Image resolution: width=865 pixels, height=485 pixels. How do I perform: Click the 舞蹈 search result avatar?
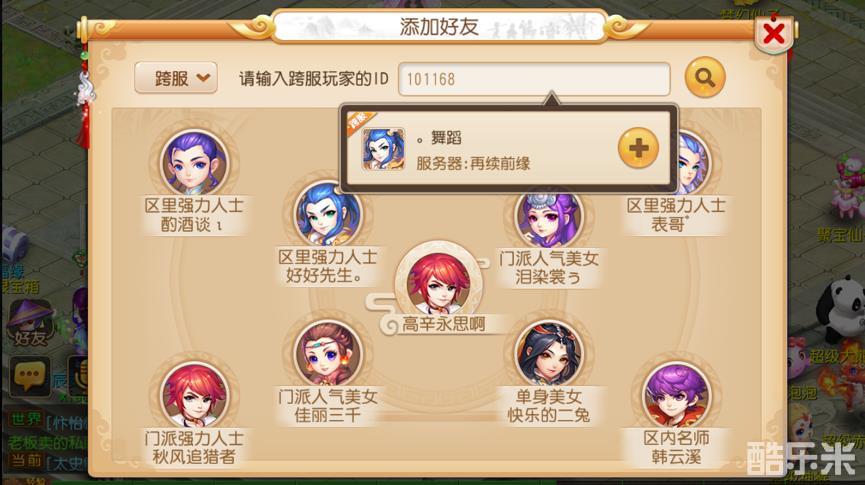(x=383, y=148)
